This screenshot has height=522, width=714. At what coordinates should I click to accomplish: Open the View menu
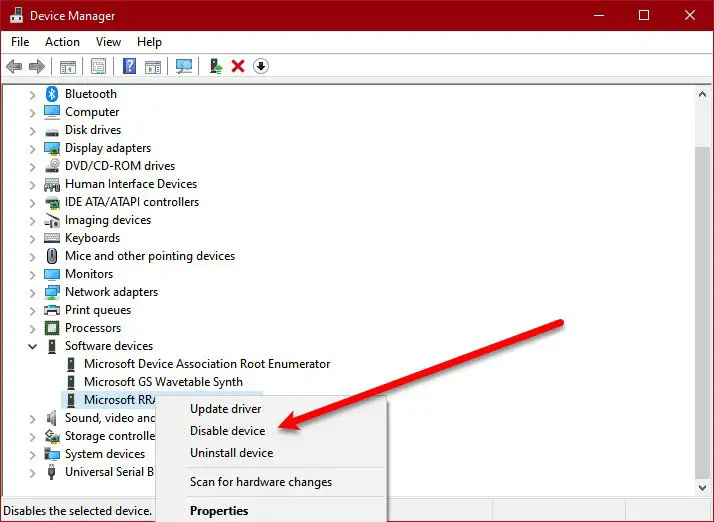(x=108, y=42)
